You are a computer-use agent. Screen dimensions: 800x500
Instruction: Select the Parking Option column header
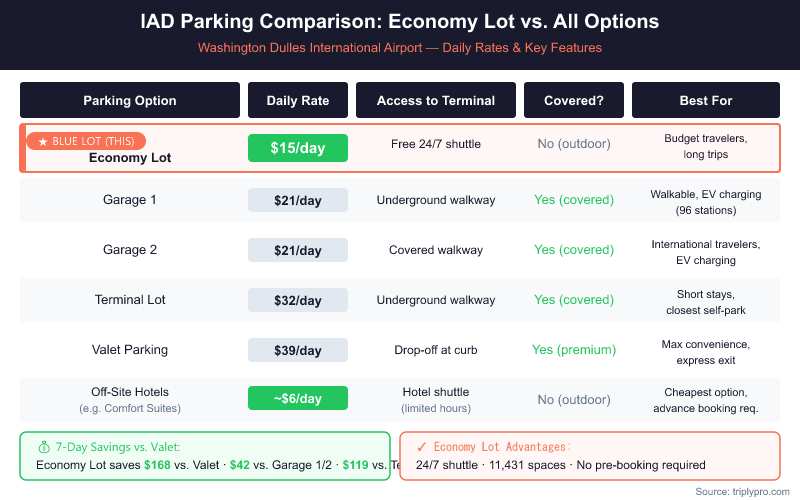pyautogui.click(x=130, y=100)
